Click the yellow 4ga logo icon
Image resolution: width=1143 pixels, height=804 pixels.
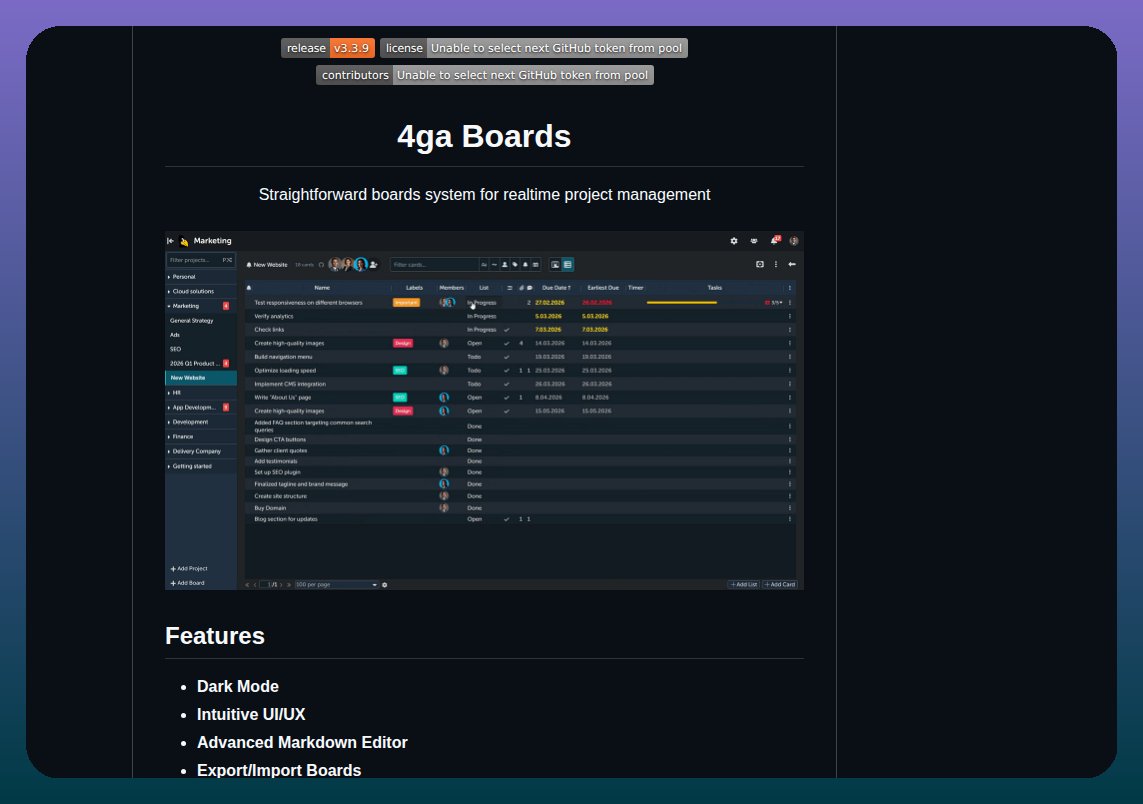(x=184, y=241)
